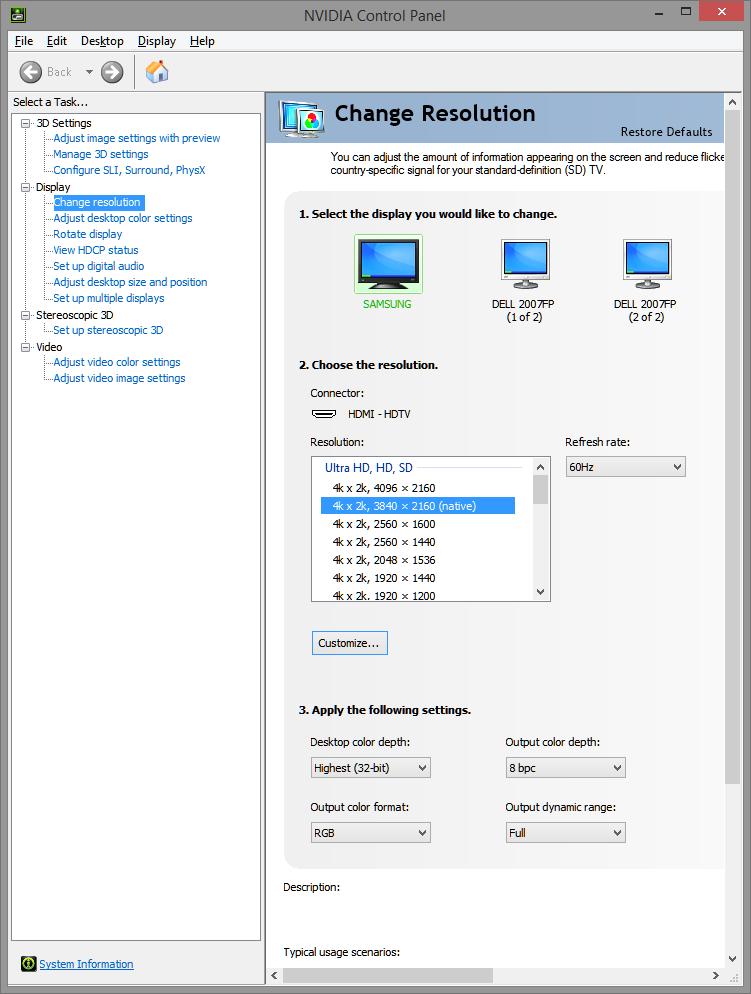Click the resolution list scrollbar down arrow
This screenshot has width=751, height=994.
pos(541,592)
